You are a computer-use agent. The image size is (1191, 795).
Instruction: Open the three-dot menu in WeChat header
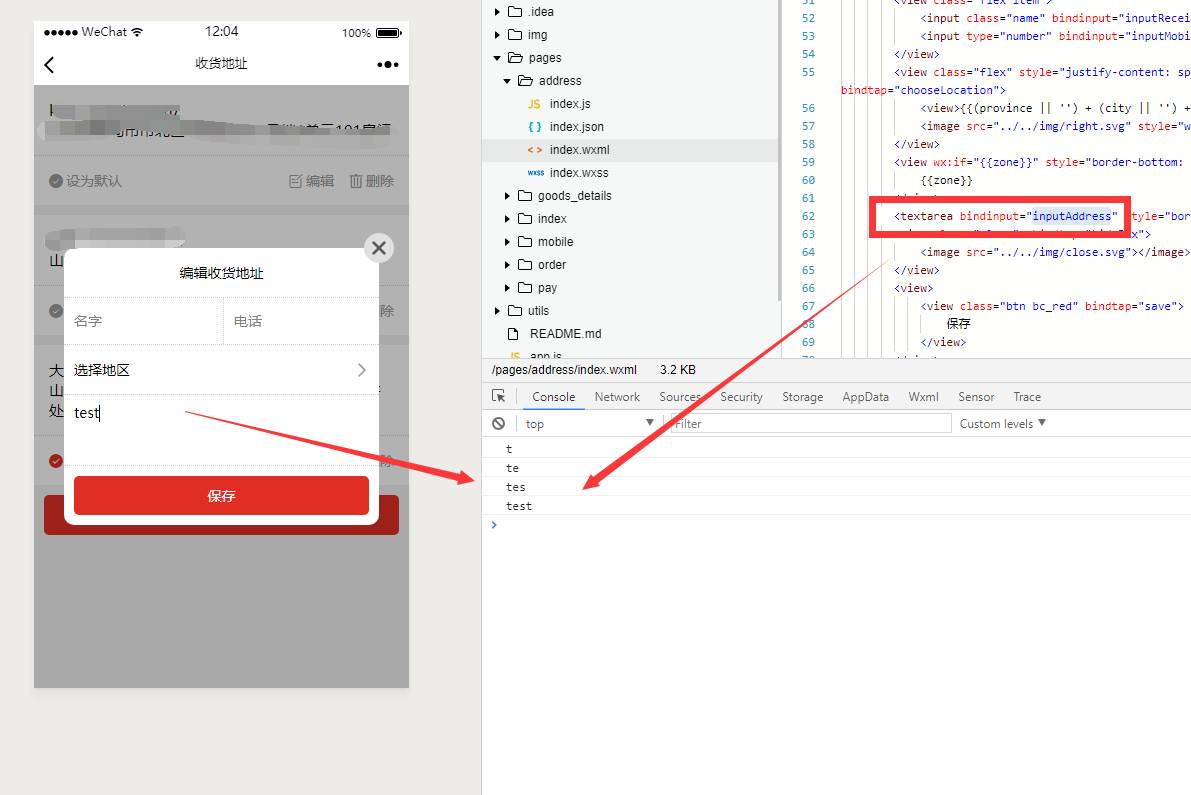tap(387, 65)
